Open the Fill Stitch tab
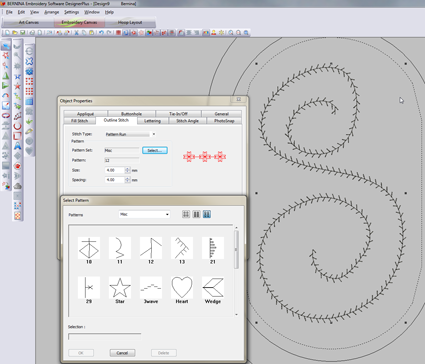 79,121
